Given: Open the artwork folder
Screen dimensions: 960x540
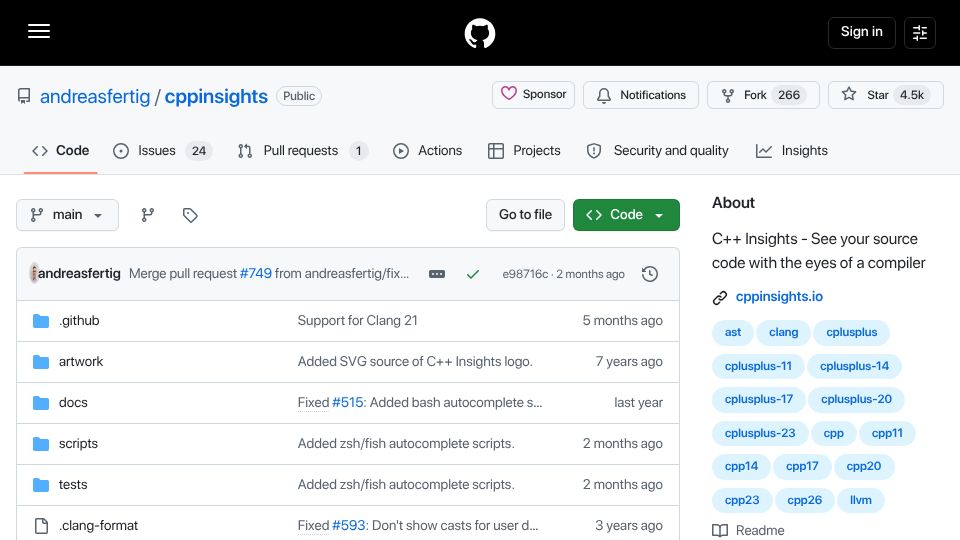Looking at the screenshot, I should coord(81,362).
